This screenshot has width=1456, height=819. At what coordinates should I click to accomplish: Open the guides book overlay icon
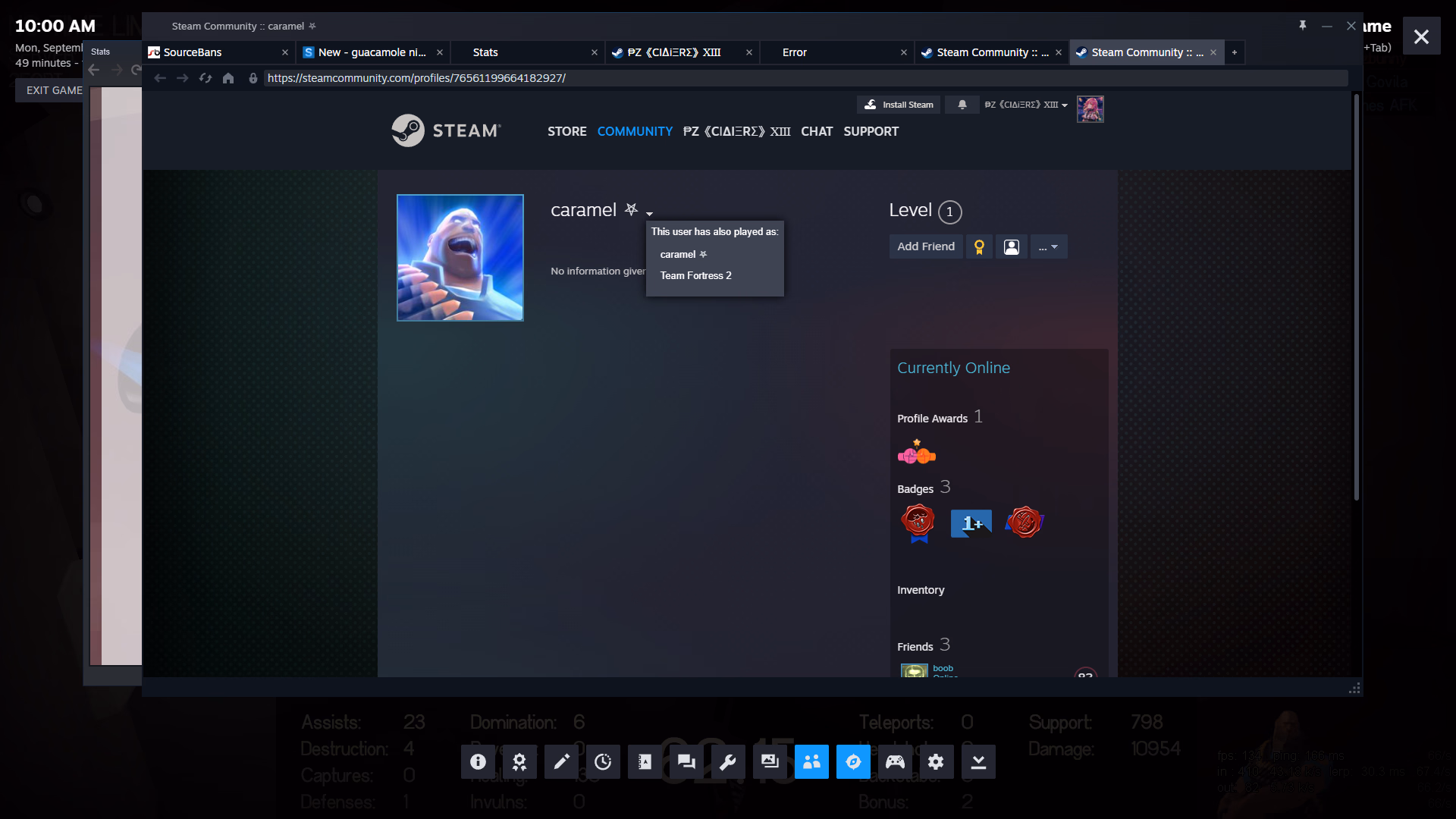(645, 761)
